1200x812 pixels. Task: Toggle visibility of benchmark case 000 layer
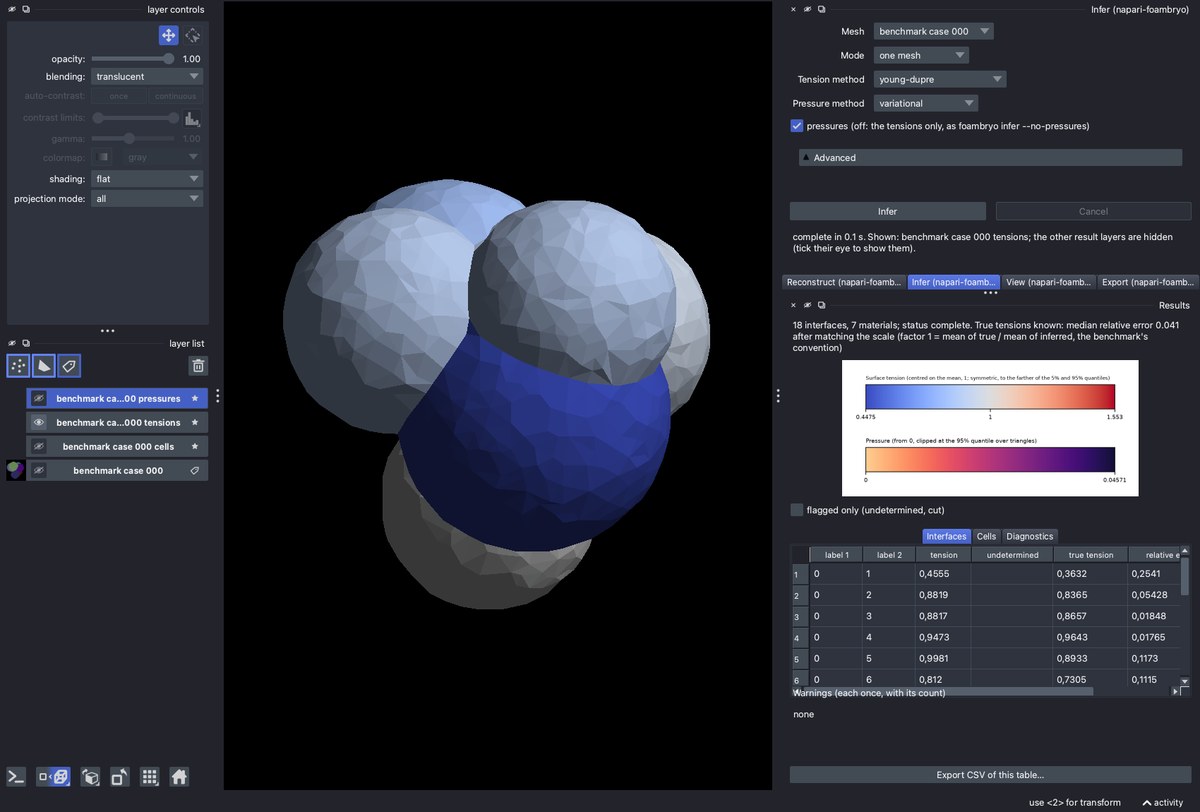point(39,470)
